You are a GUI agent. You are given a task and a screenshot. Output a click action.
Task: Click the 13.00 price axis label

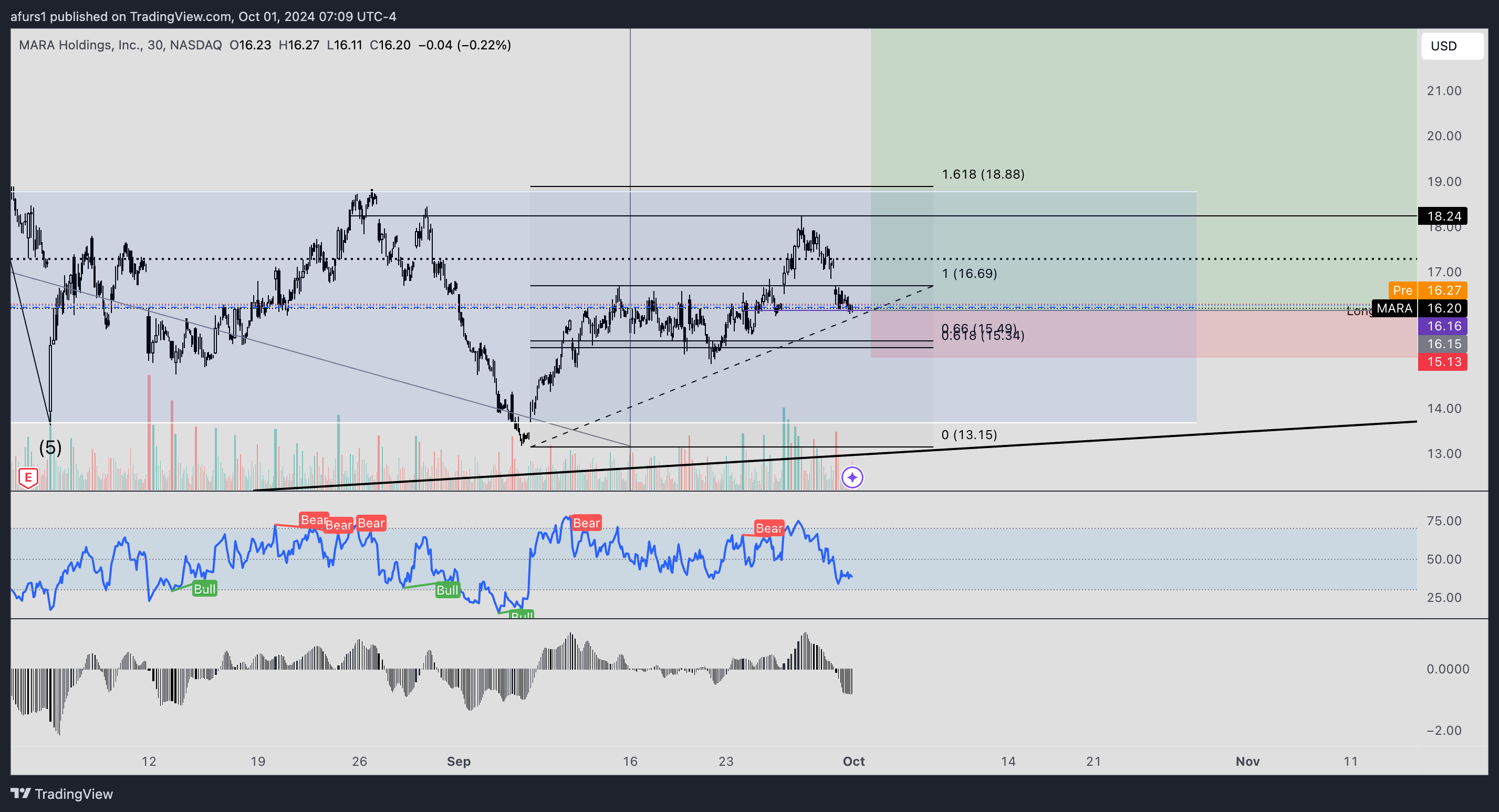1444,454
